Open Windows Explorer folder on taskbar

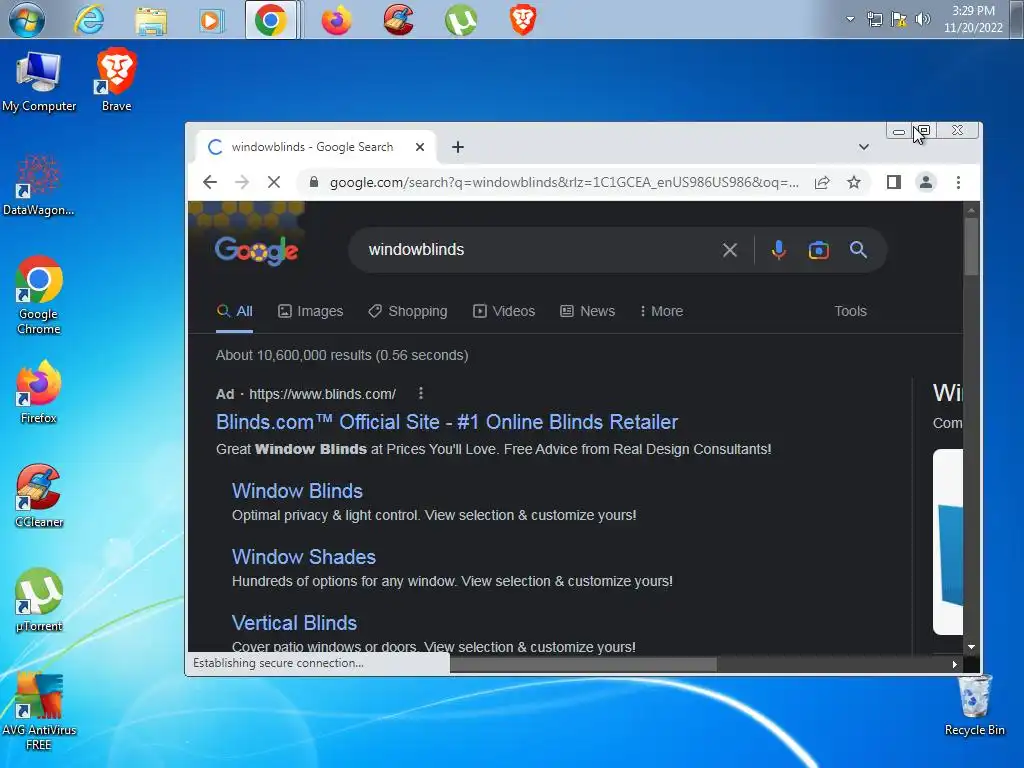[x=151, y=20]
